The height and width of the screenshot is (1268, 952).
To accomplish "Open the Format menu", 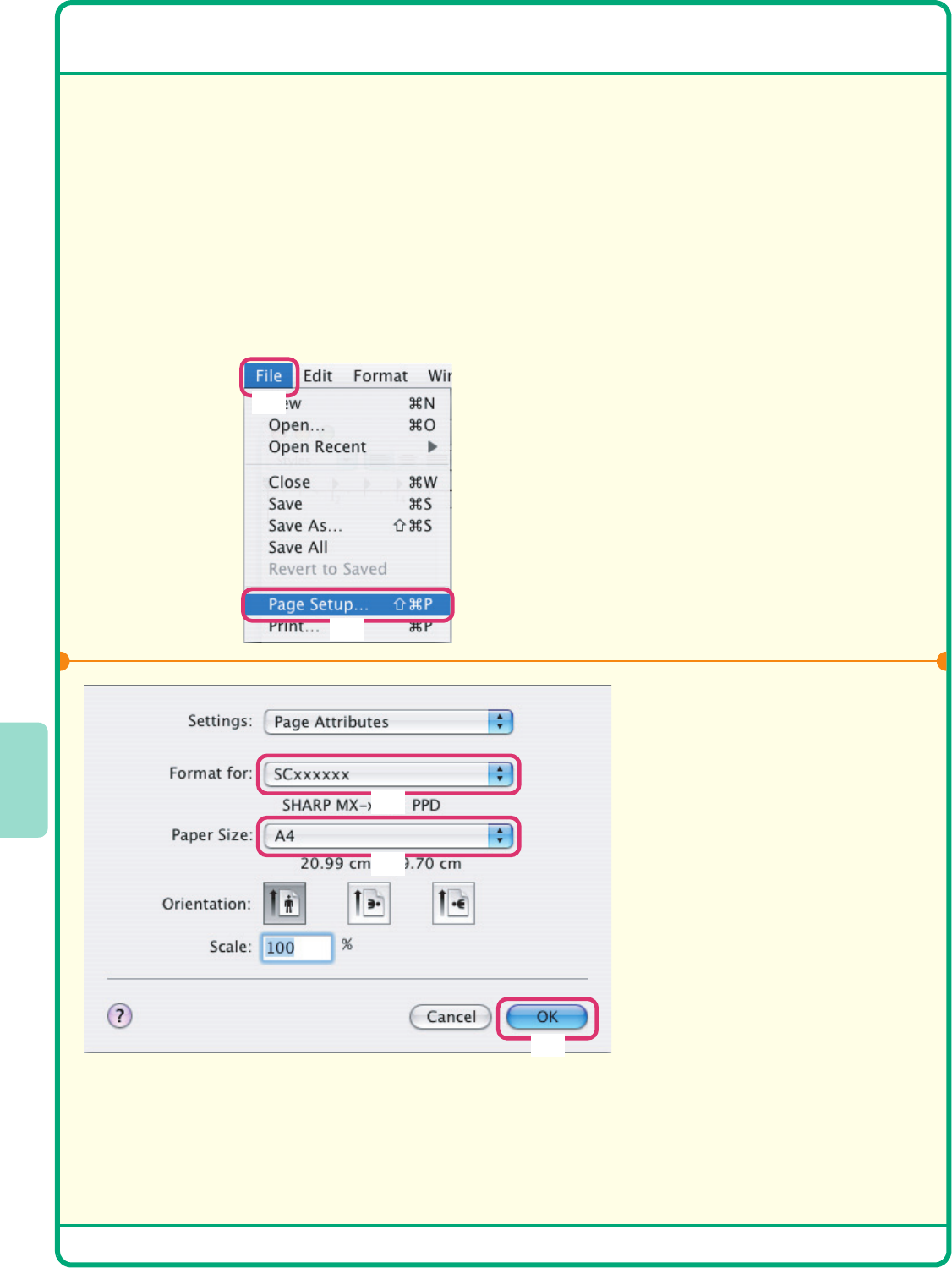I will [380, 376].
